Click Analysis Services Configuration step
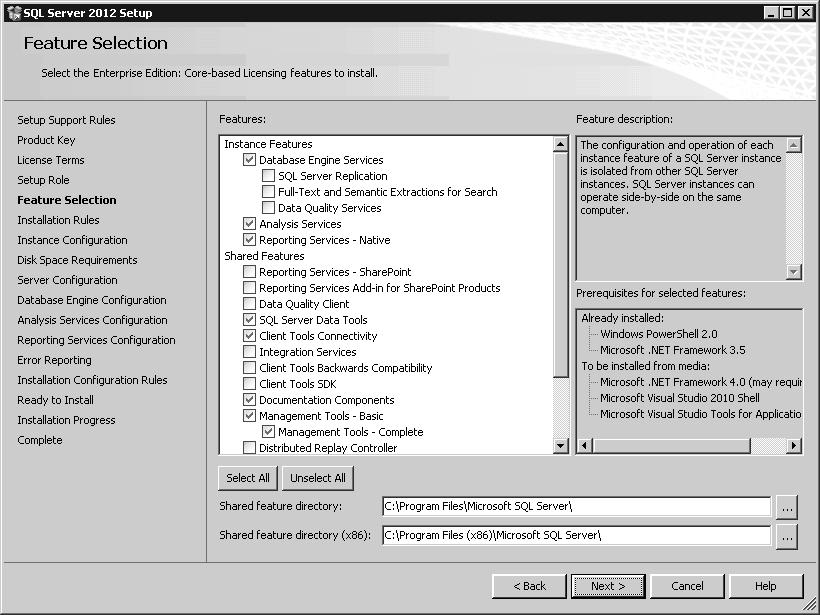The width and height of the screenshot is (820, 615). tap(92, 320)
